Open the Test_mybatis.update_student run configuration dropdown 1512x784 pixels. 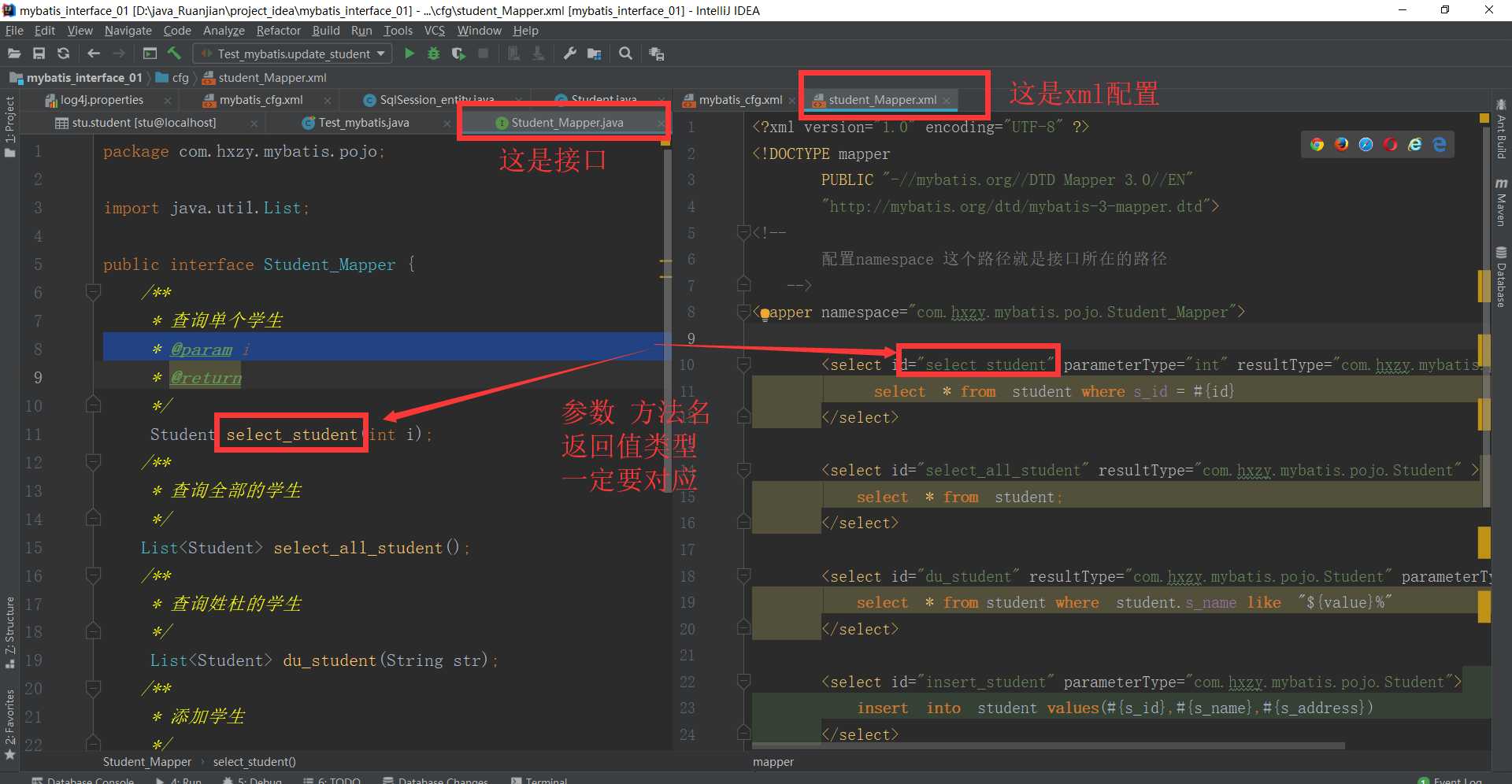pos(293,54)
